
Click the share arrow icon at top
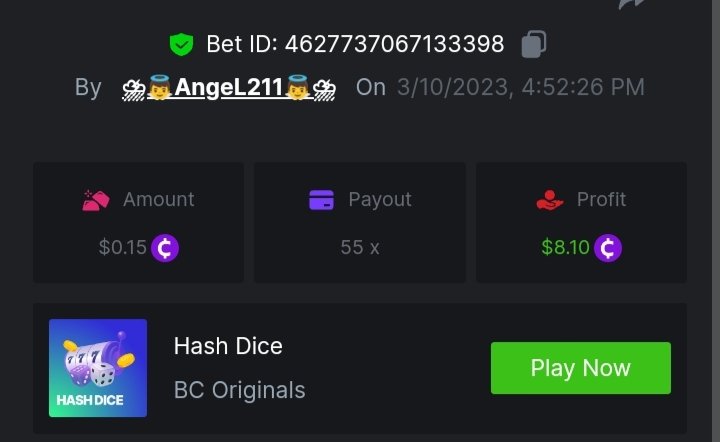632,4
